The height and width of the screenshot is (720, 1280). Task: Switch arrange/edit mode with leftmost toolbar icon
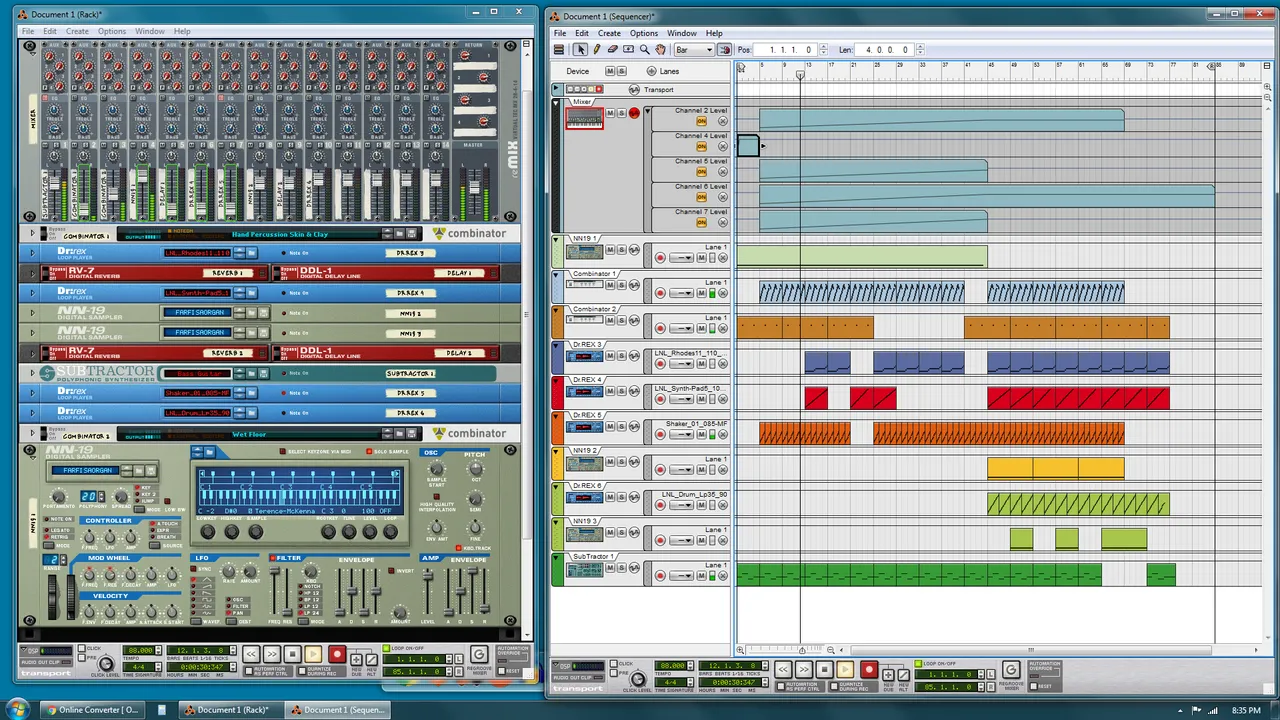(559, 49)
